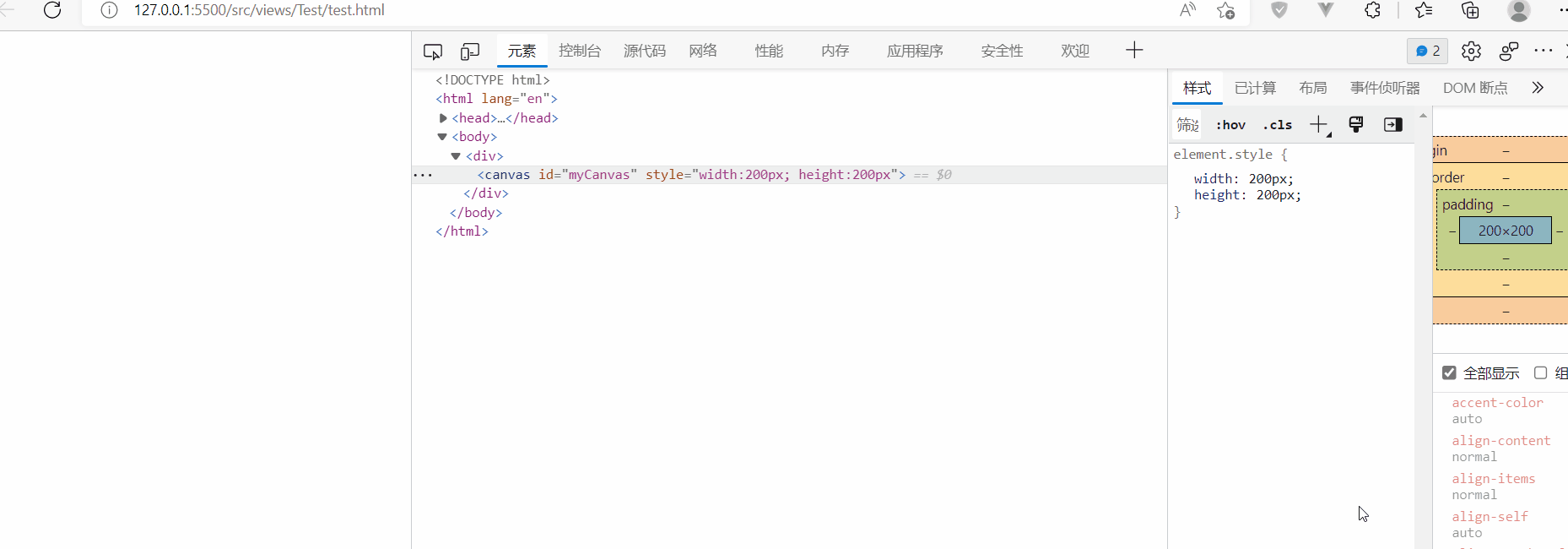Open DevTools settings gear
The height and width of the screenshot is (549, 1568).
pos(1471,52)
